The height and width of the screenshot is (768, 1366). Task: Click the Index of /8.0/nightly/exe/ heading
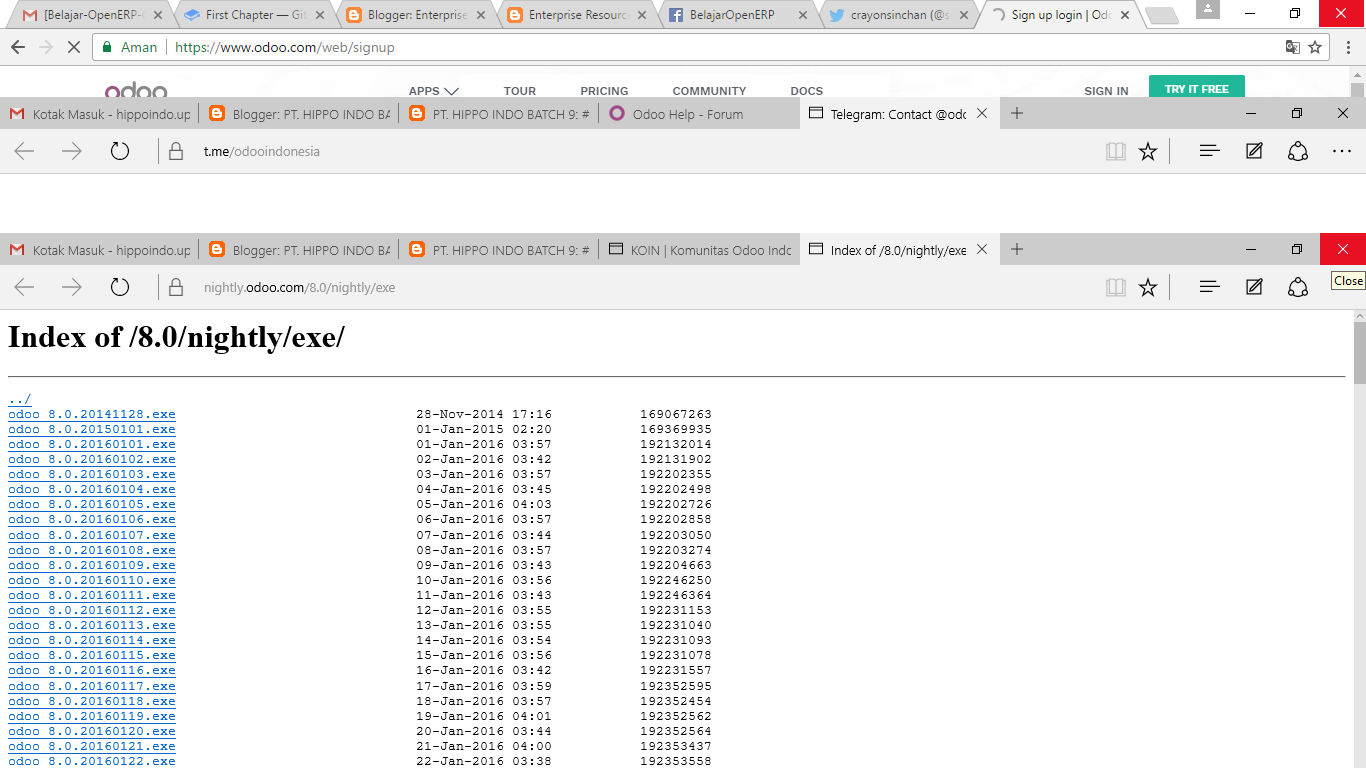pyautogui.click(x=176, y=337)
